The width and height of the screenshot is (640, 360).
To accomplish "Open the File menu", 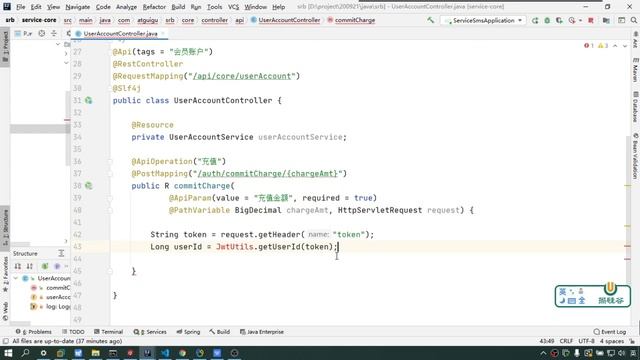I will click(20, 7).
